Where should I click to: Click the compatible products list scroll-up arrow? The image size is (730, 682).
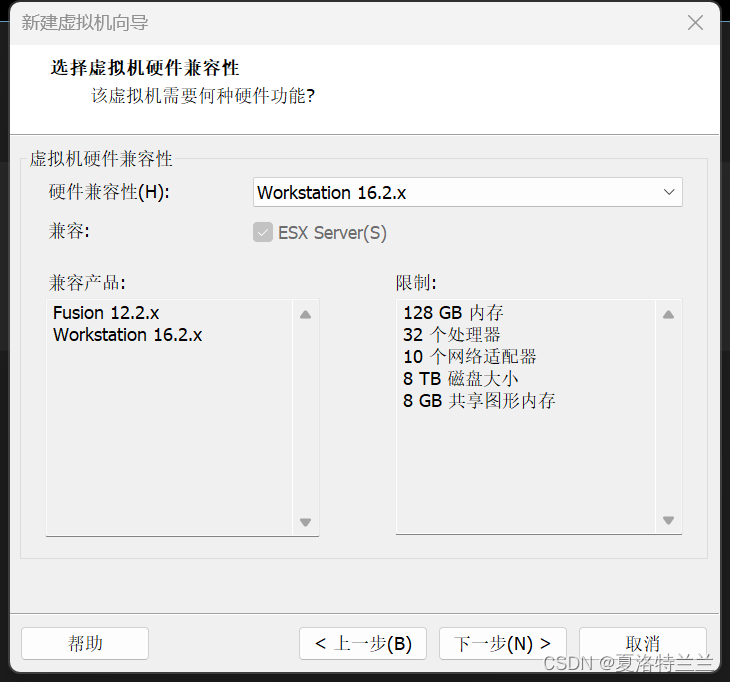305,315
